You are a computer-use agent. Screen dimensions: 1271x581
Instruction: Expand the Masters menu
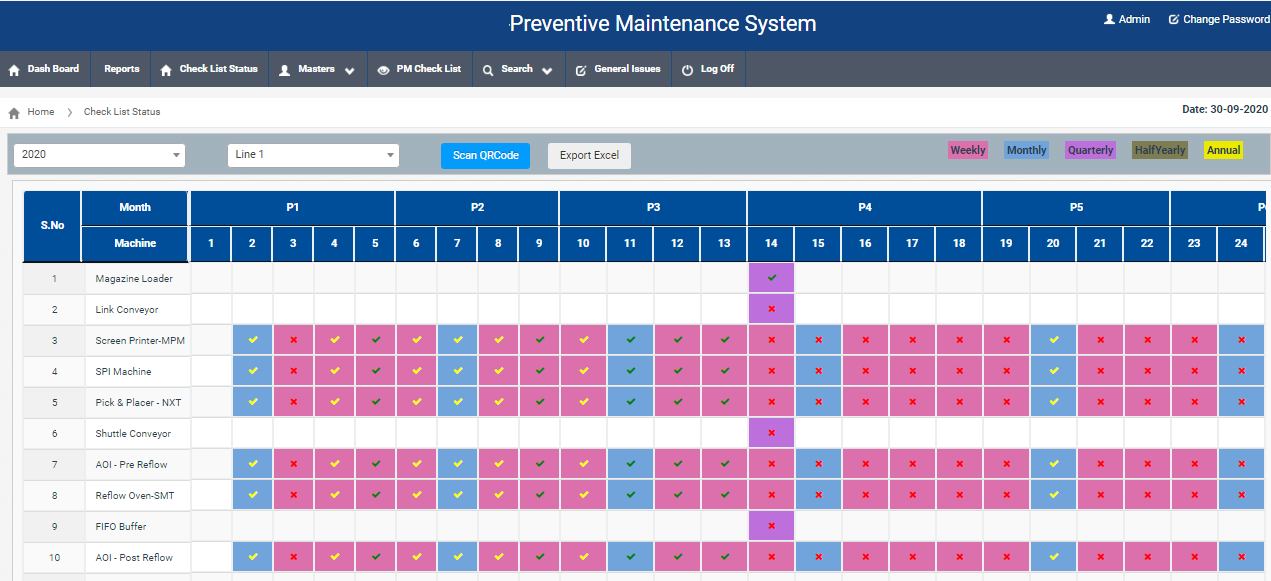click(x=316, y=69)
